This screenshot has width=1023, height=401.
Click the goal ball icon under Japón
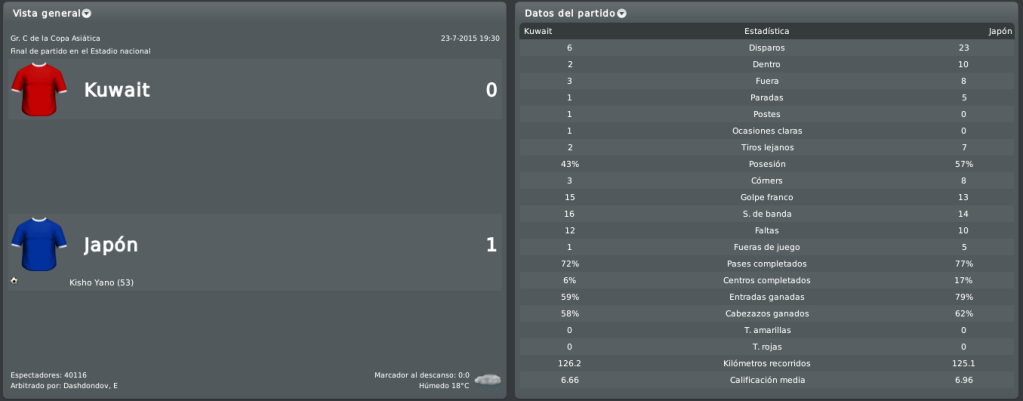(x=14, y=281)
